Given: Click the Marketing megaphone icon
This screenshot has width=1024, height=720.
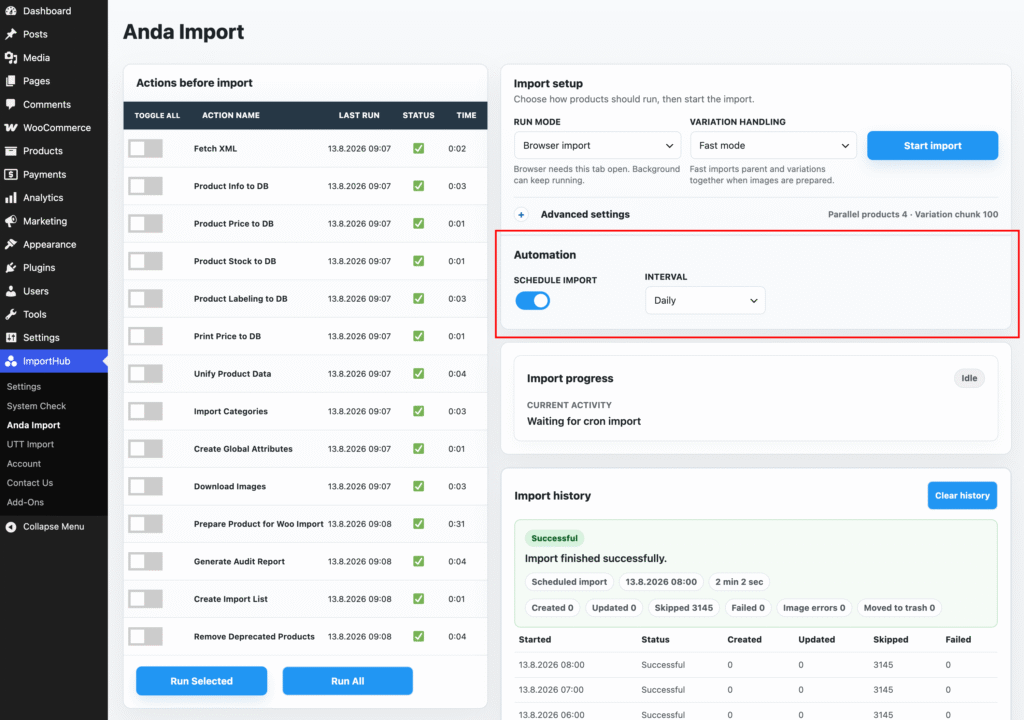Looking at the screenshot, I should pos(11,221).
